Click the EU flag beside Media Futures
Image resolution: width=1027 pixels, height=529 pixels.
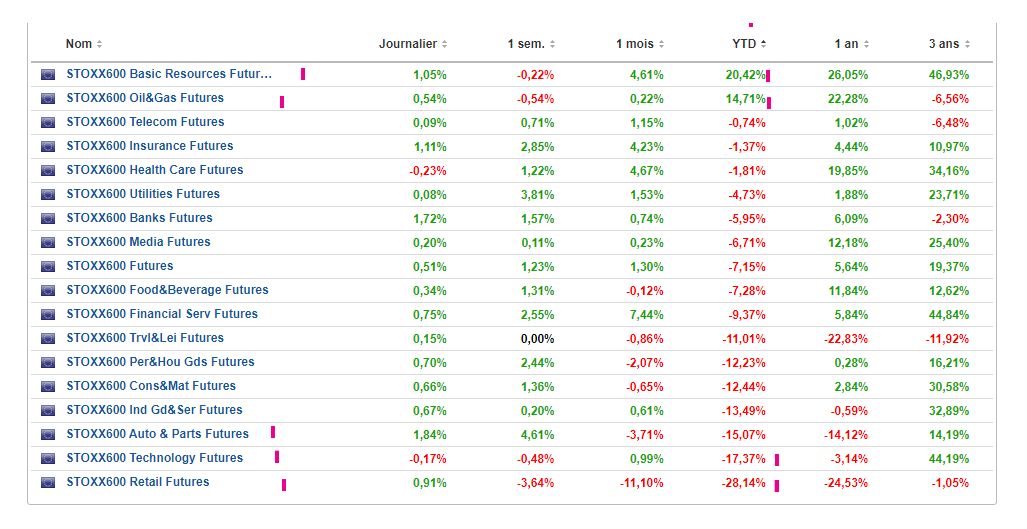[48, 243]
